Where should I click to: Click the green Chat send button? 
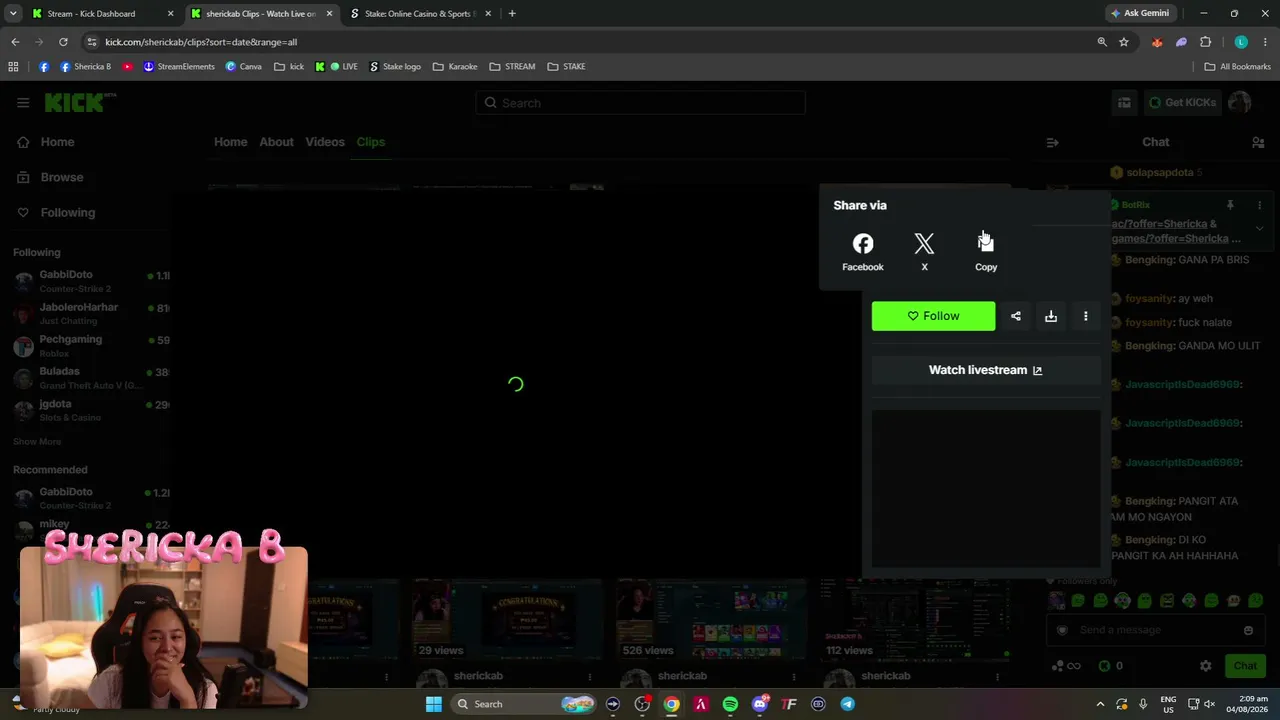click(1245, 666)
